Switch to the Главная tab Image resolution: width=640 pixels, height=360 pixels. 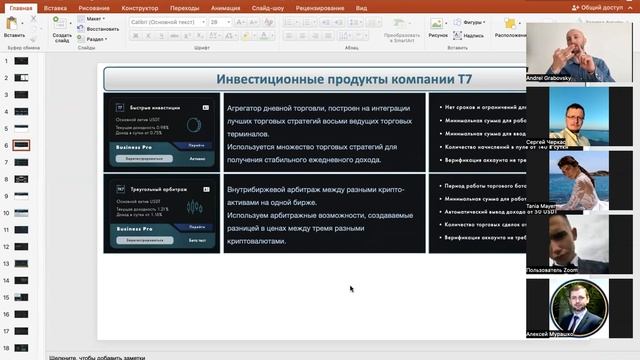21,8
